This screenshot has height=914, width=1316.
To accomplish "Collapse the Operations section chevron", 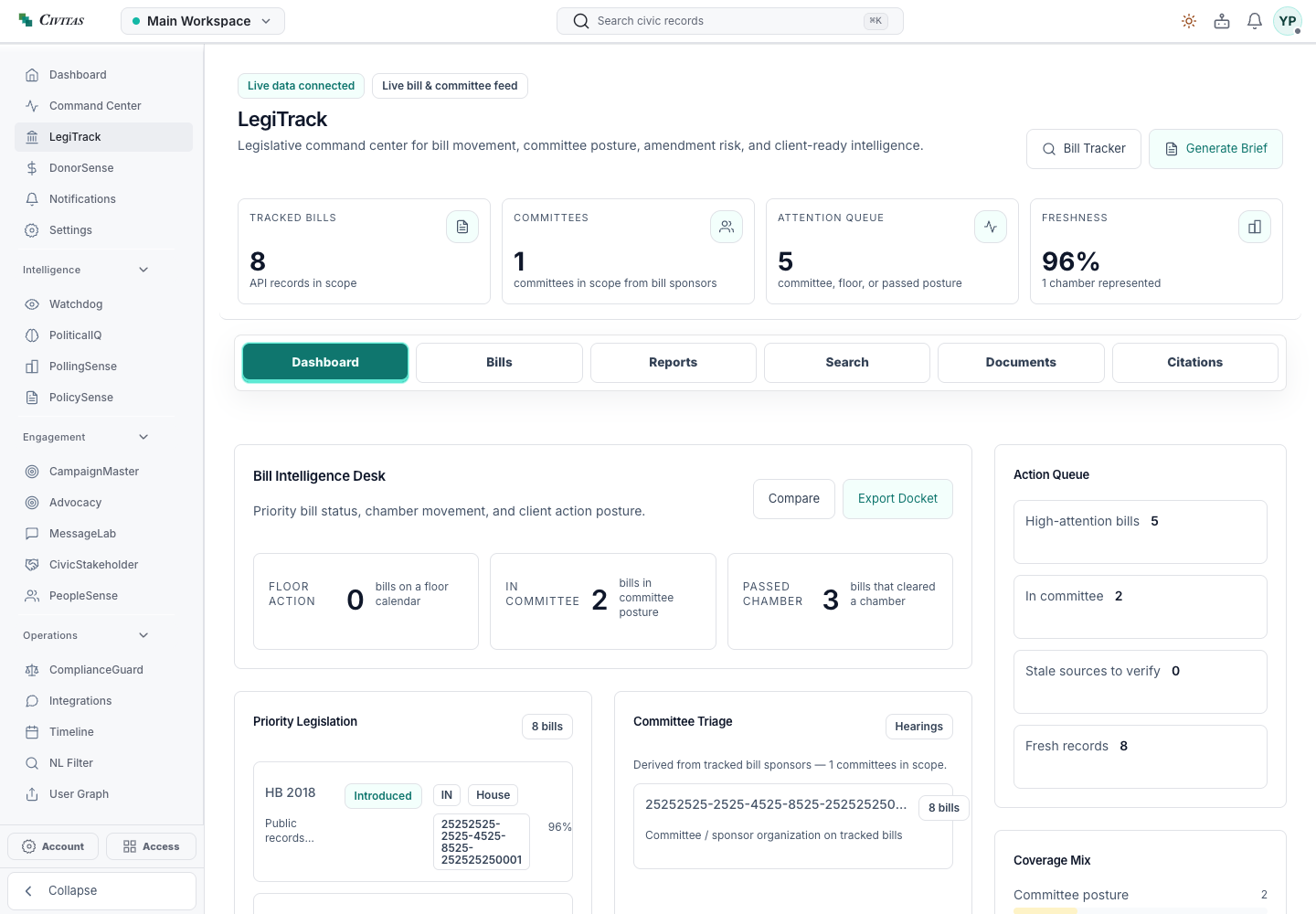I will click(x=143, y=635).
